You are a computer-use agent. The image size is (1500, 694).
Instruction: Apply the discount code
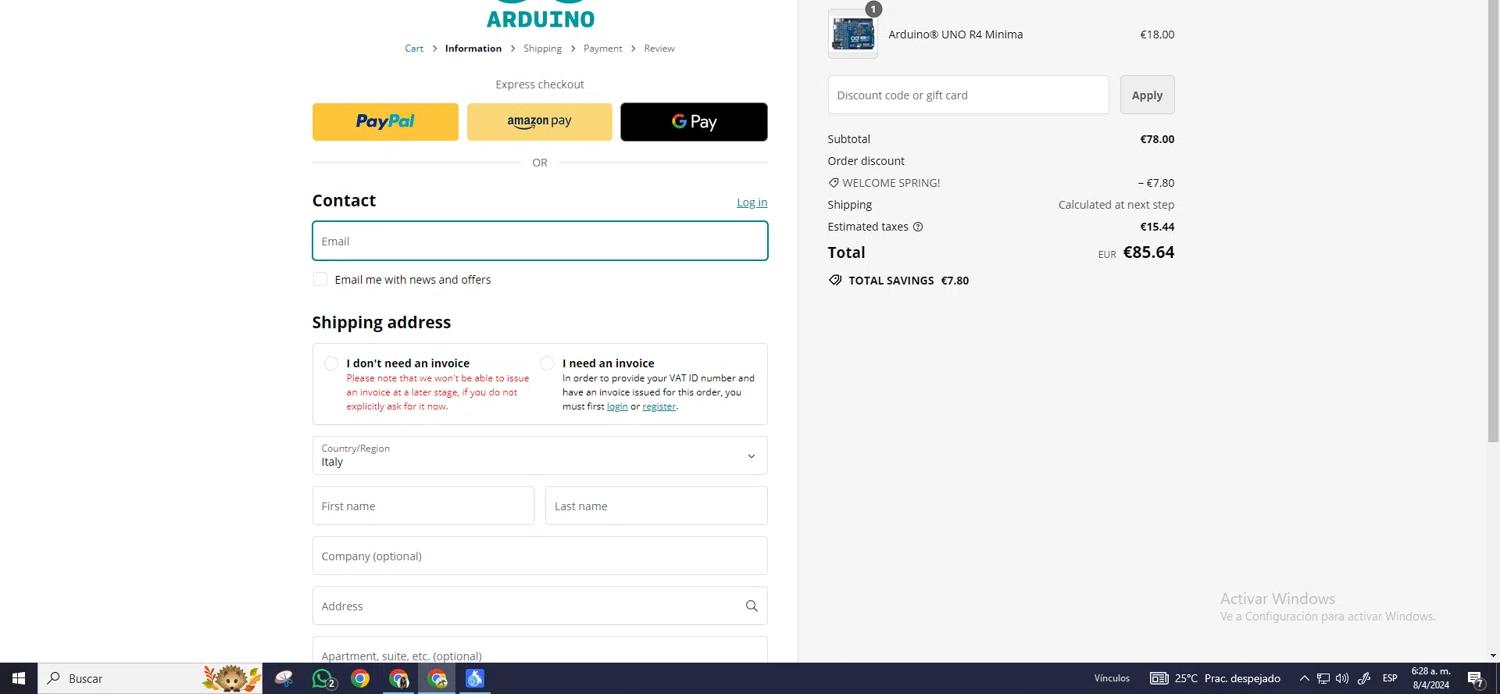1147,95
